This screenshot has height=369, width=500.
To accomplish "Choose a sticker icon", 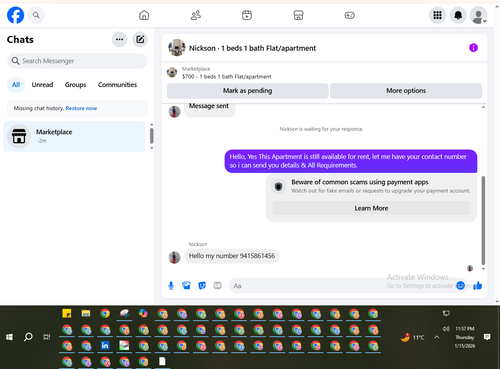I will coord(202,286).
